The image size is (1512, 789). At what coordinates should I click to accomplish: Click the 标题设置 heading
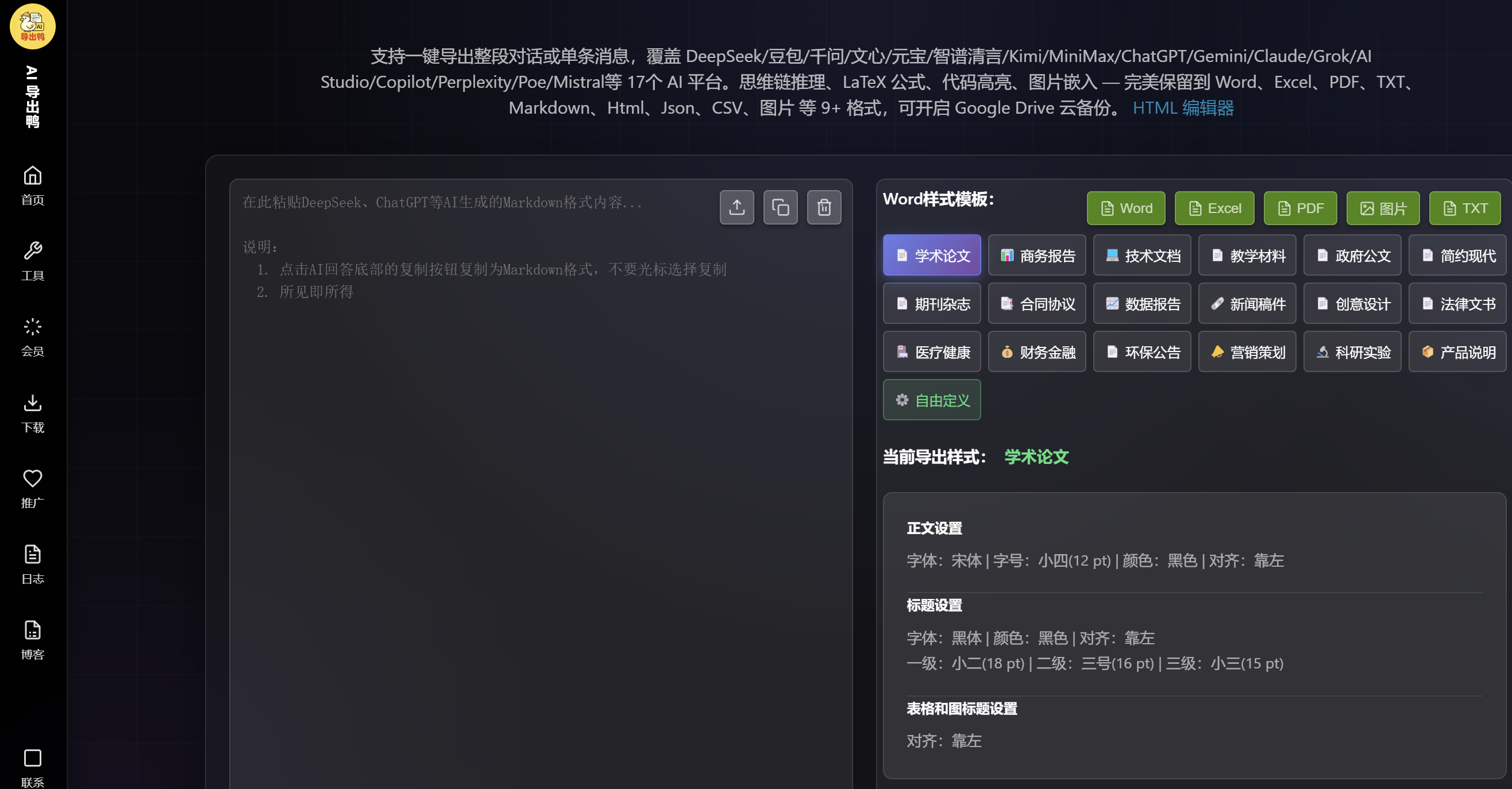[935, 605]
